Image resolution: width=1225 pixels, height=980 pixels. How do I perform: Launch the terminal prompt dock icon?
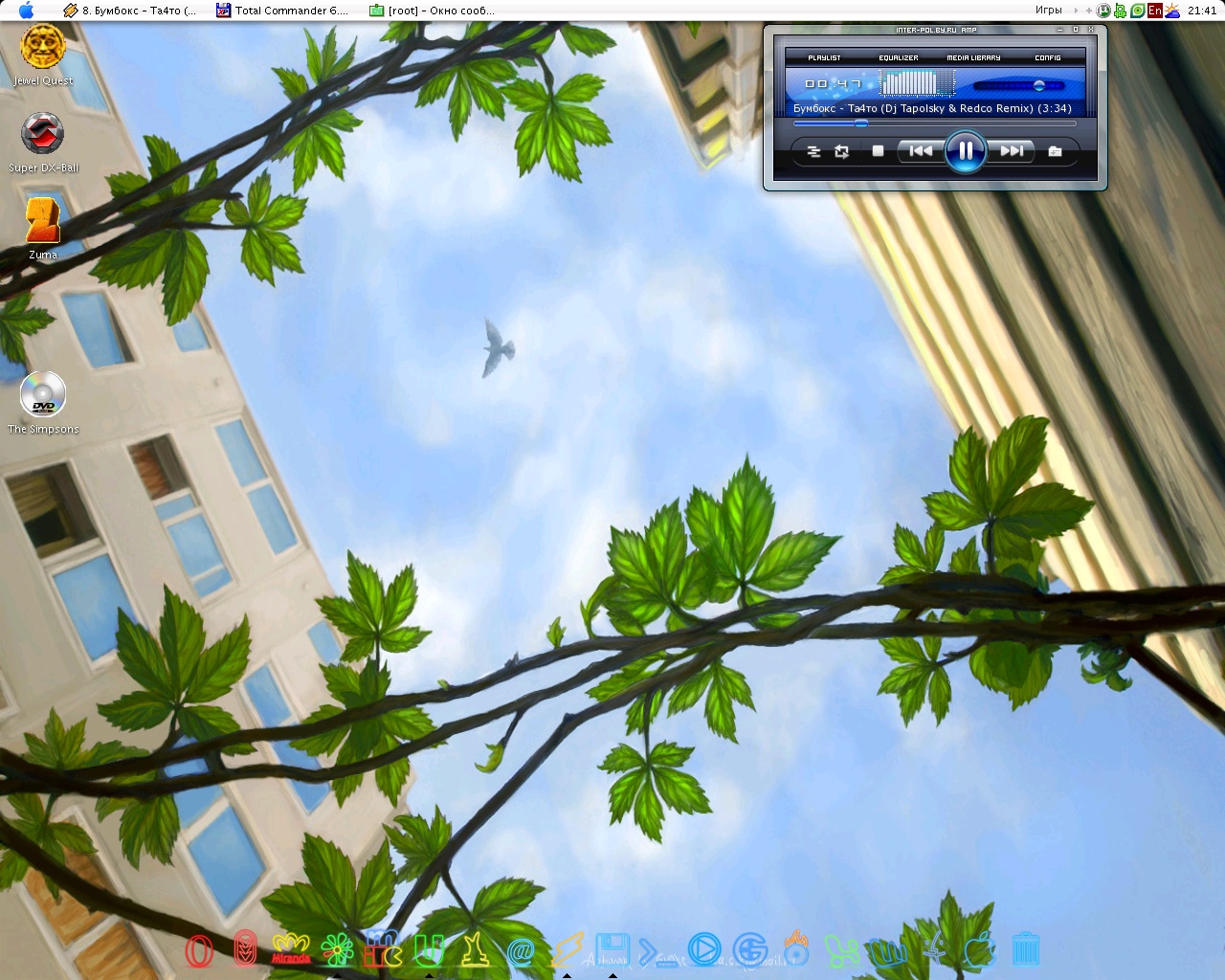click(x=658, y=951)
